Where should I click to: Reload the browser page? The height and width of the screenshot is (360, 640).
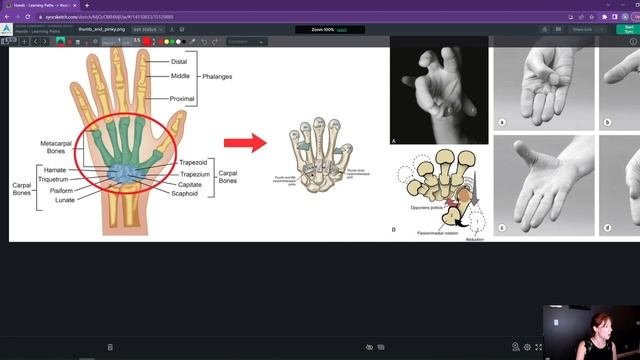click(28, 17)
